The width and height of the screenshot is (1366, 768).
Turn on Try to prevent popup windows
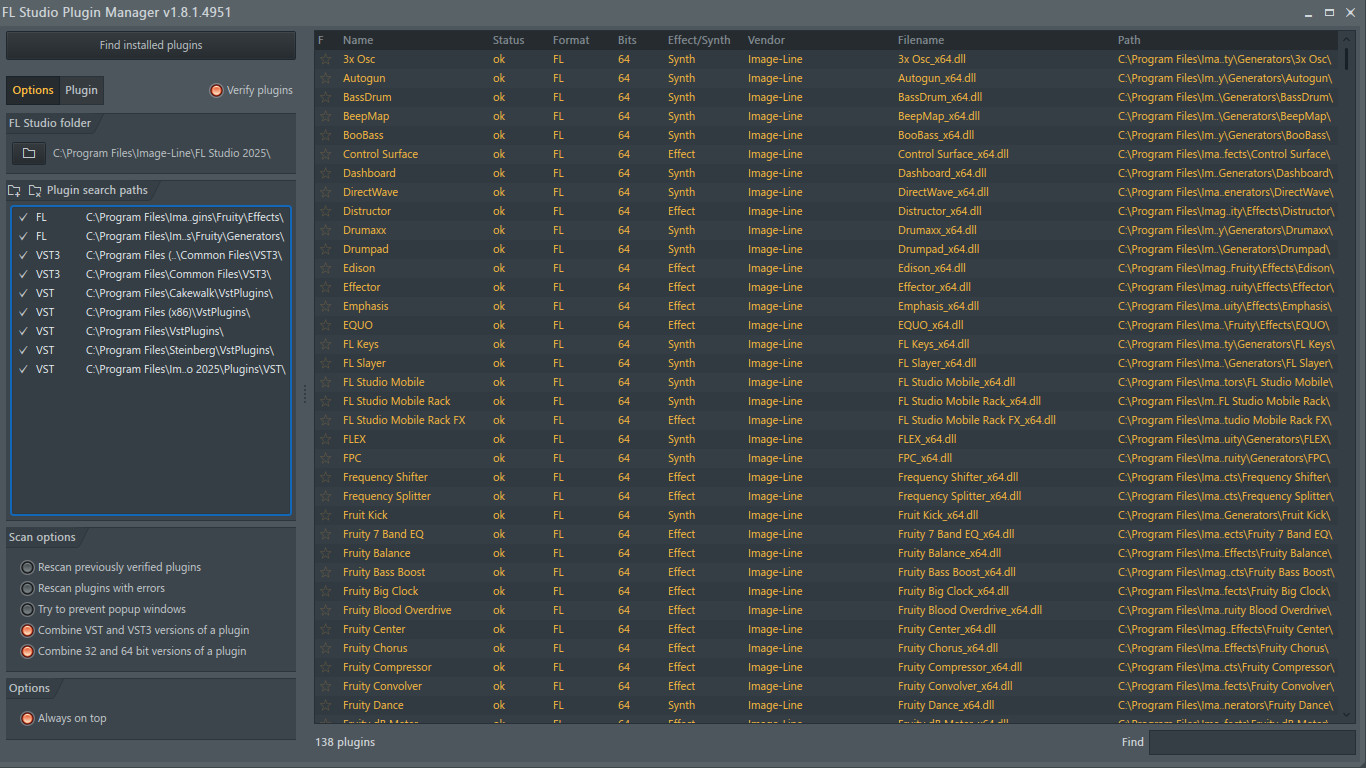(x=27, y=609)
